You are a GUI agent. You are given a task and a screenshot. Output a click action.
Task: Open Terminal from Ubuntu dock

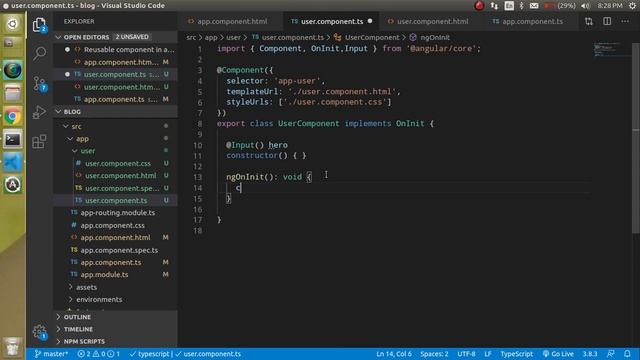pyautogui.click(x=12, y=140)
